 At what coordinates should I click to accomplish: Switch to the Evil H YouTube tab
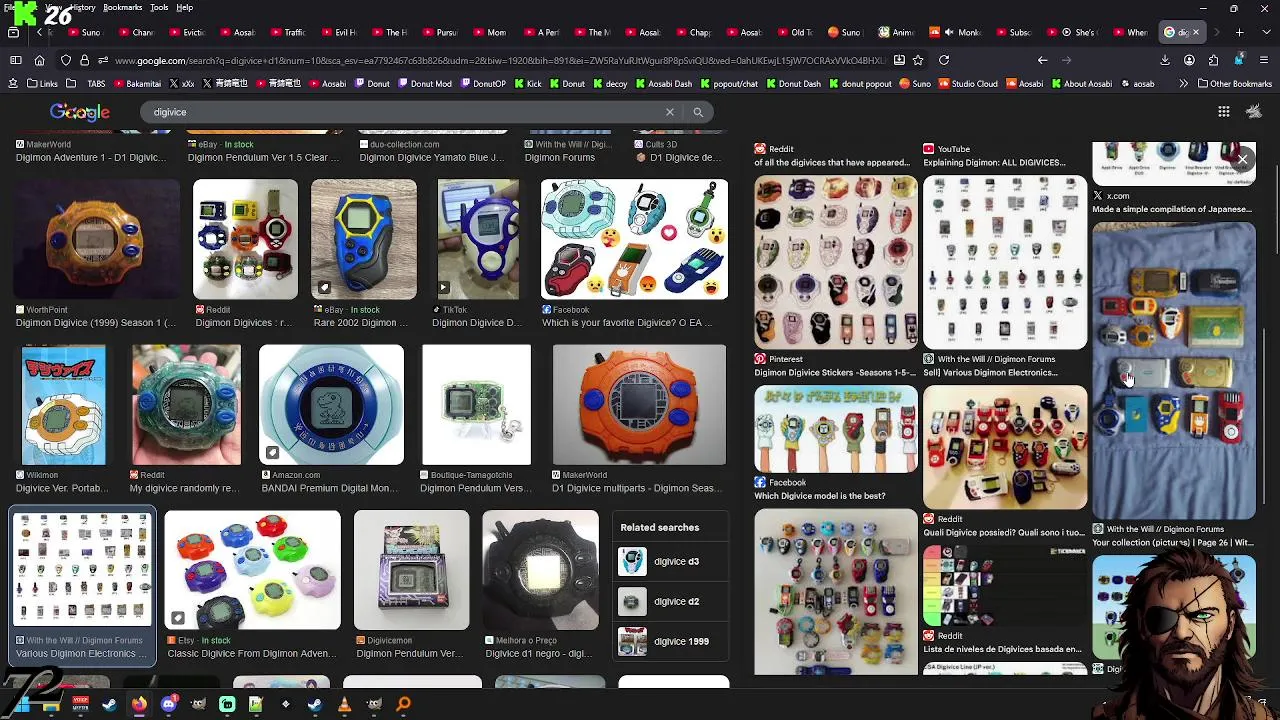pyautogui.click(x=338, y=32)
